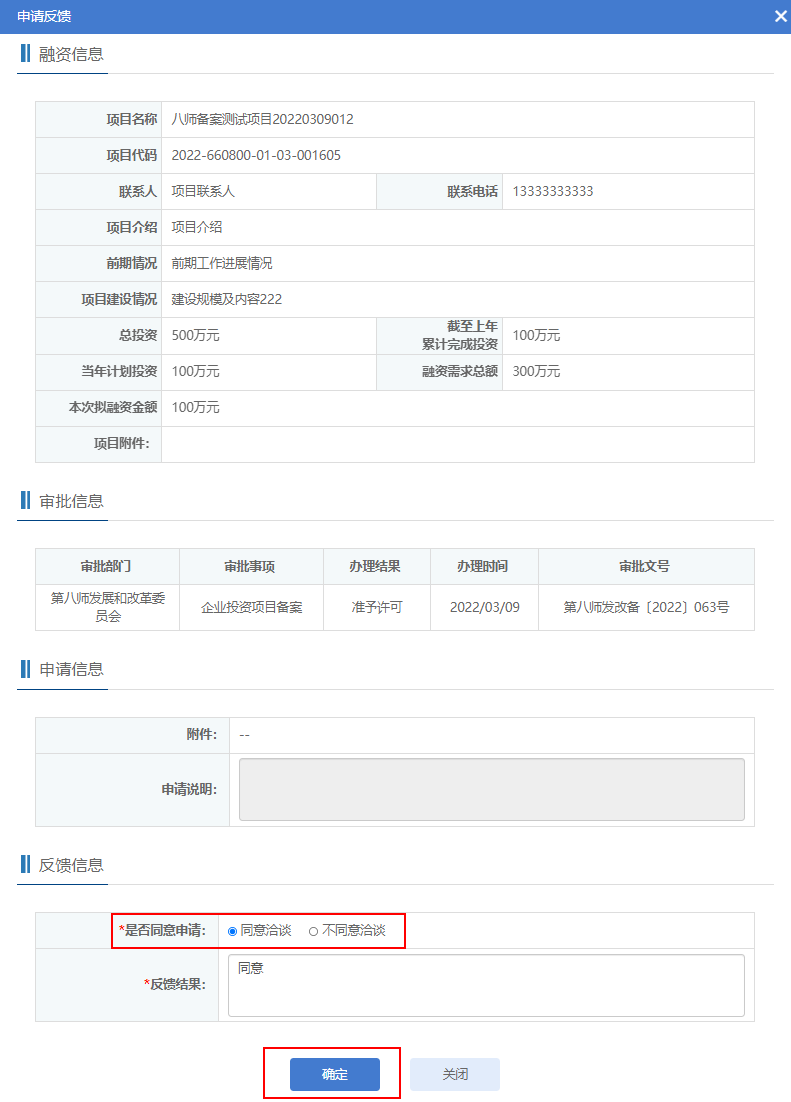Click the 反馈结果 text area
The width and height of the screenshot is (791, 1102).
(x=486, y=985)
